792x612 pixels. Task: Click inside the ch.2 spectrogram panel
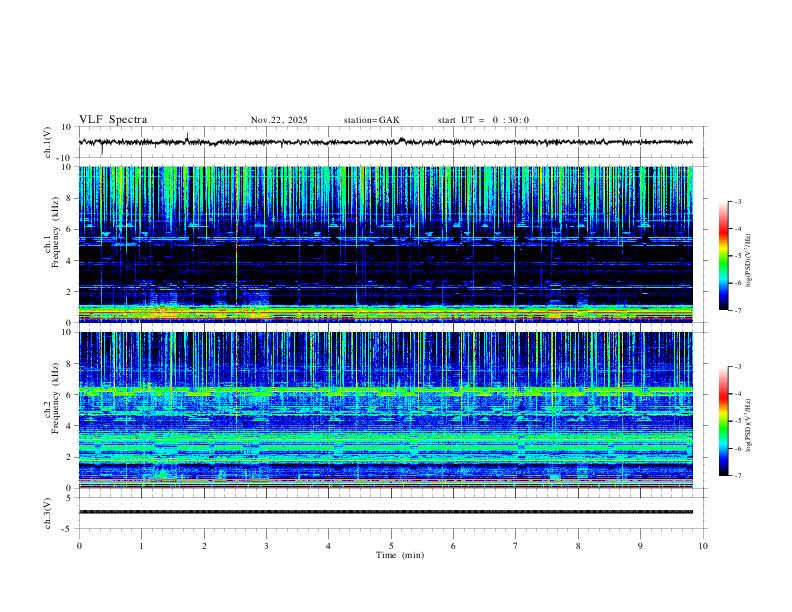[385, 410]
